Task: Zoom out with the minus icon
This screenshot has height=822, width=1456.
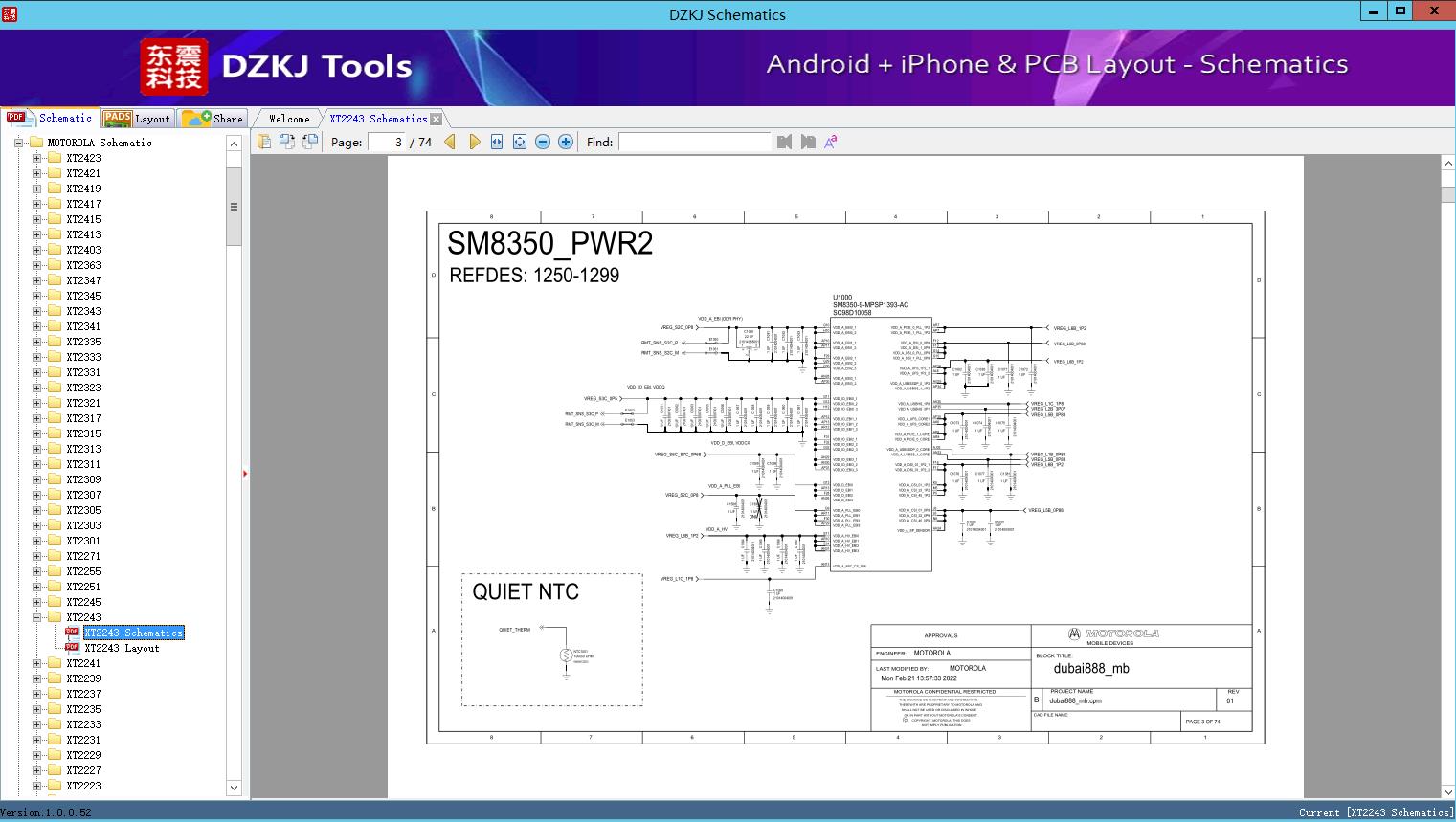Action: [543, 142]
